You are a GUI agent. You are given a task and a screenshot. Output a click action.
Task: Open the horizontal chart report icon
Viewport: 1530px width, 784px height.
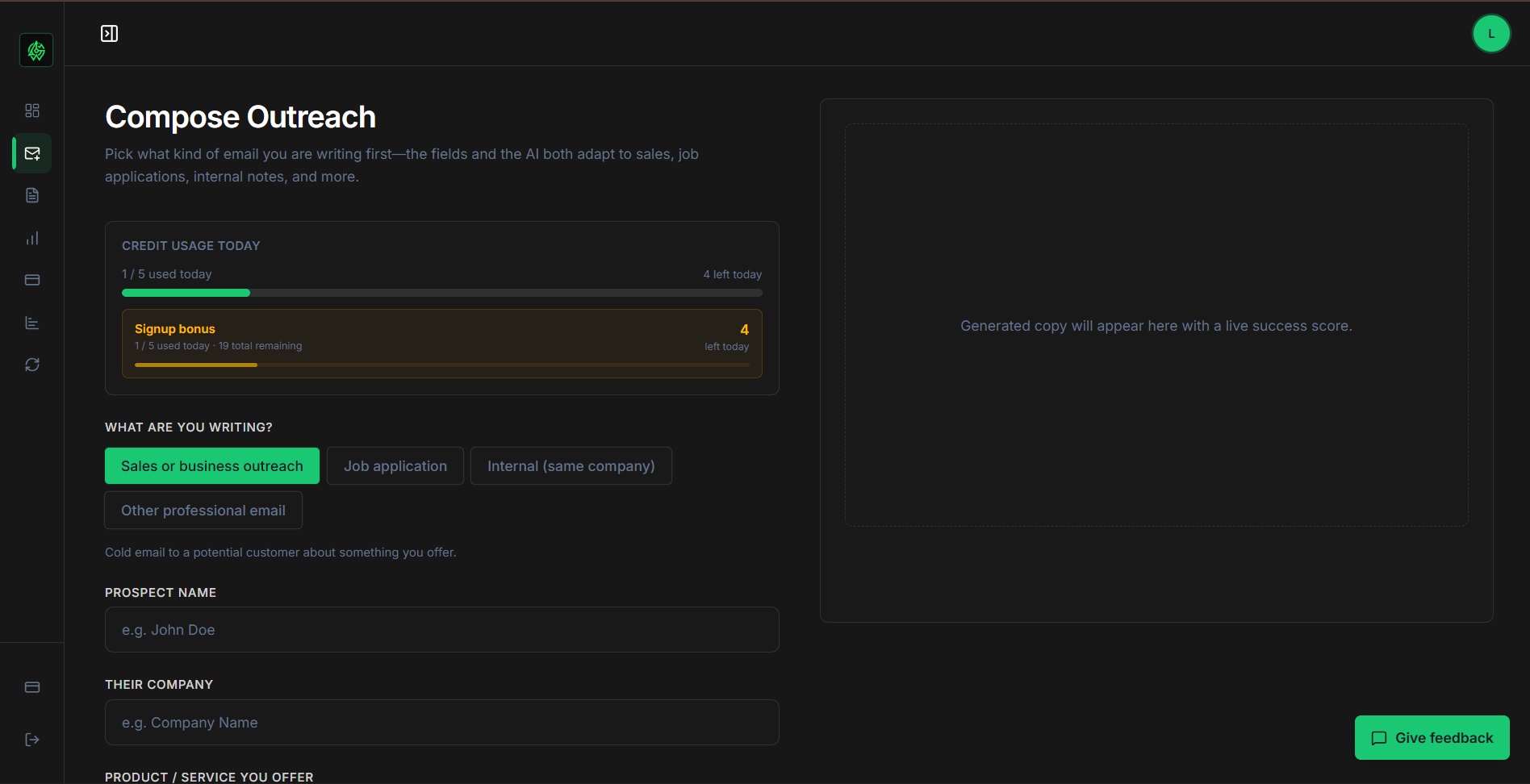pyautogui.click(x=32, y=323)
